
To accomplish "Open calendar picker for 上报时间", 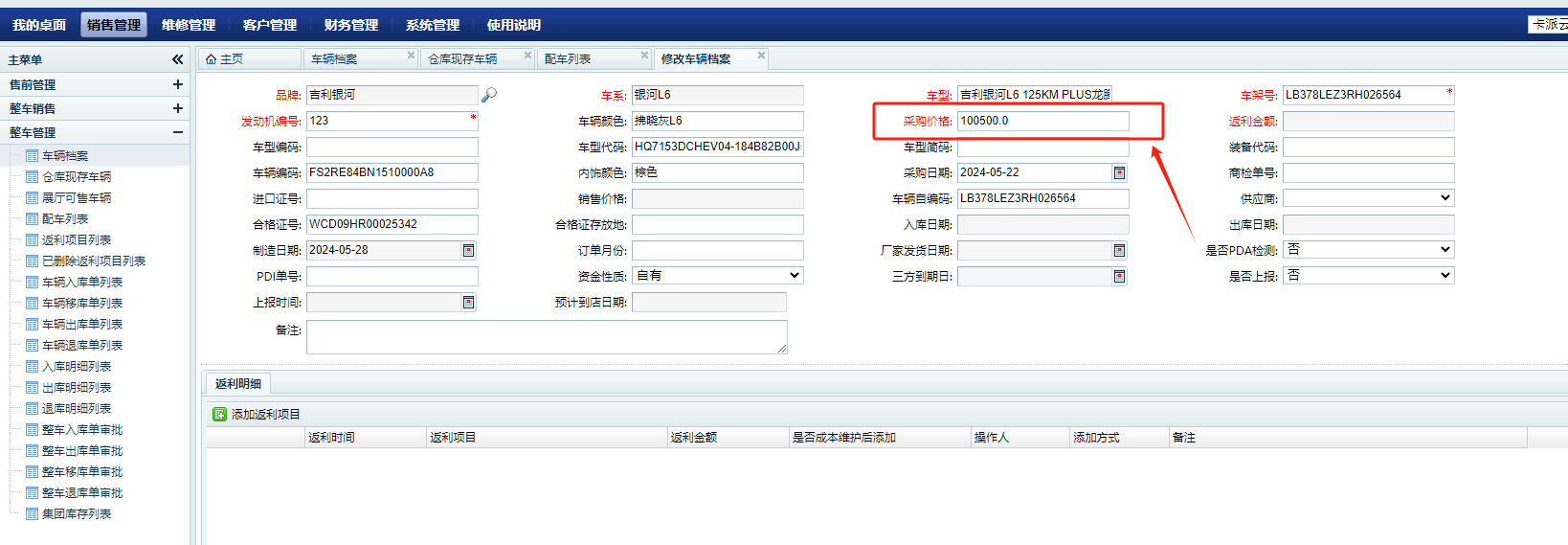I will (468, 302).
